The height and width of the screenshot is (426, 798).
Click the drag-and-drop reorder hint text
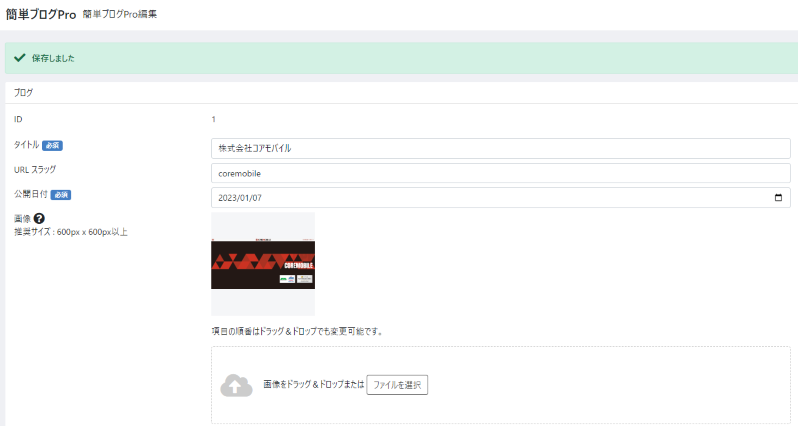click(297, 331)
